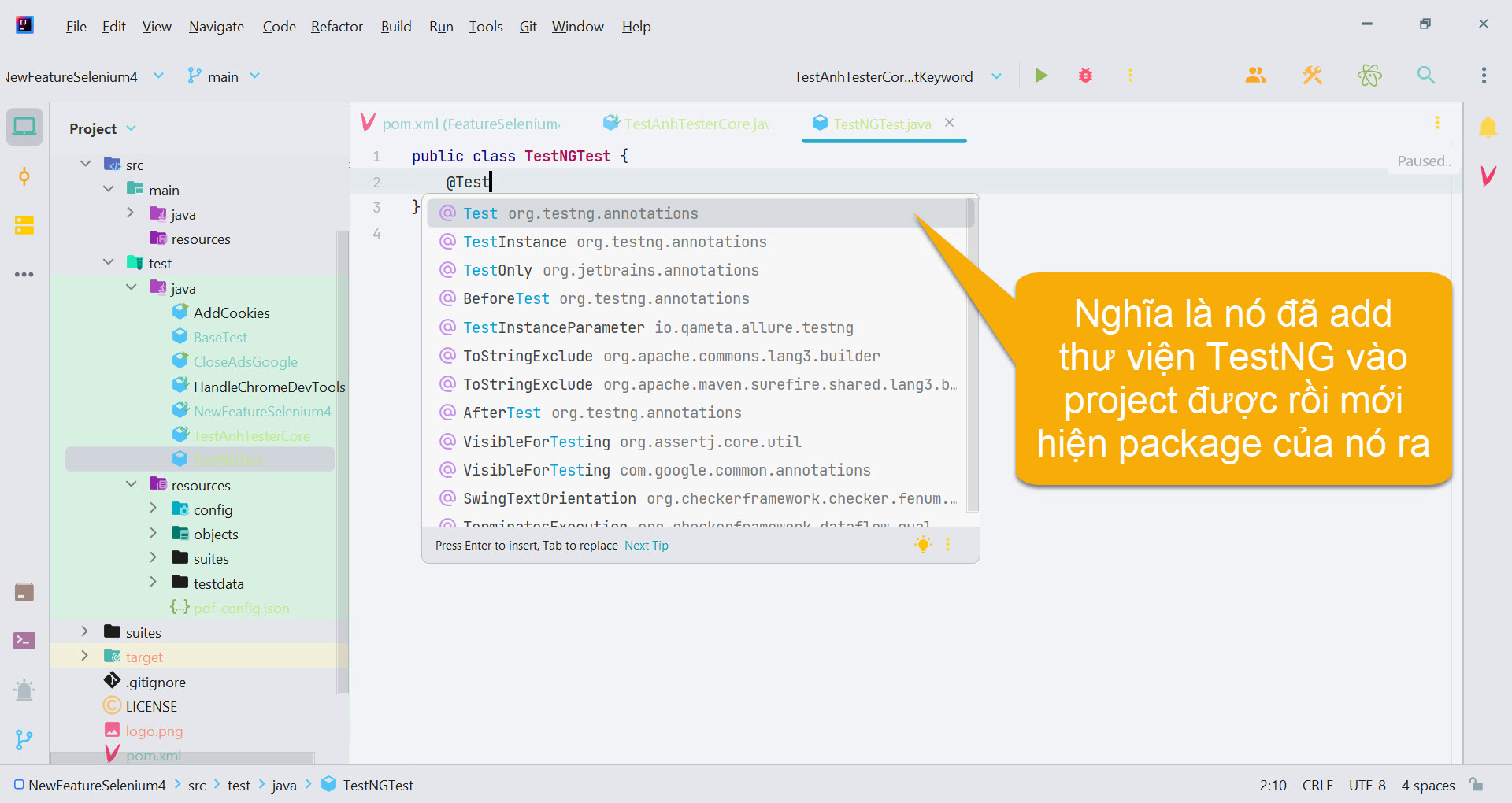
Task: Click 2:10 cursor position in status bar
Action: pyautogui.click(x=1273, y=786)
